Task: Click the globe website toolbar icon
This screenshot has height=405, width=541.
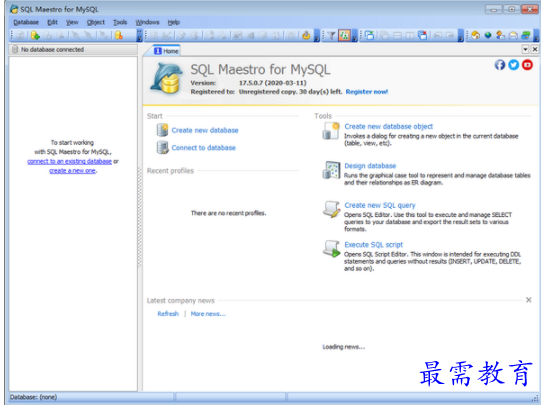Action: click(488, 35)
